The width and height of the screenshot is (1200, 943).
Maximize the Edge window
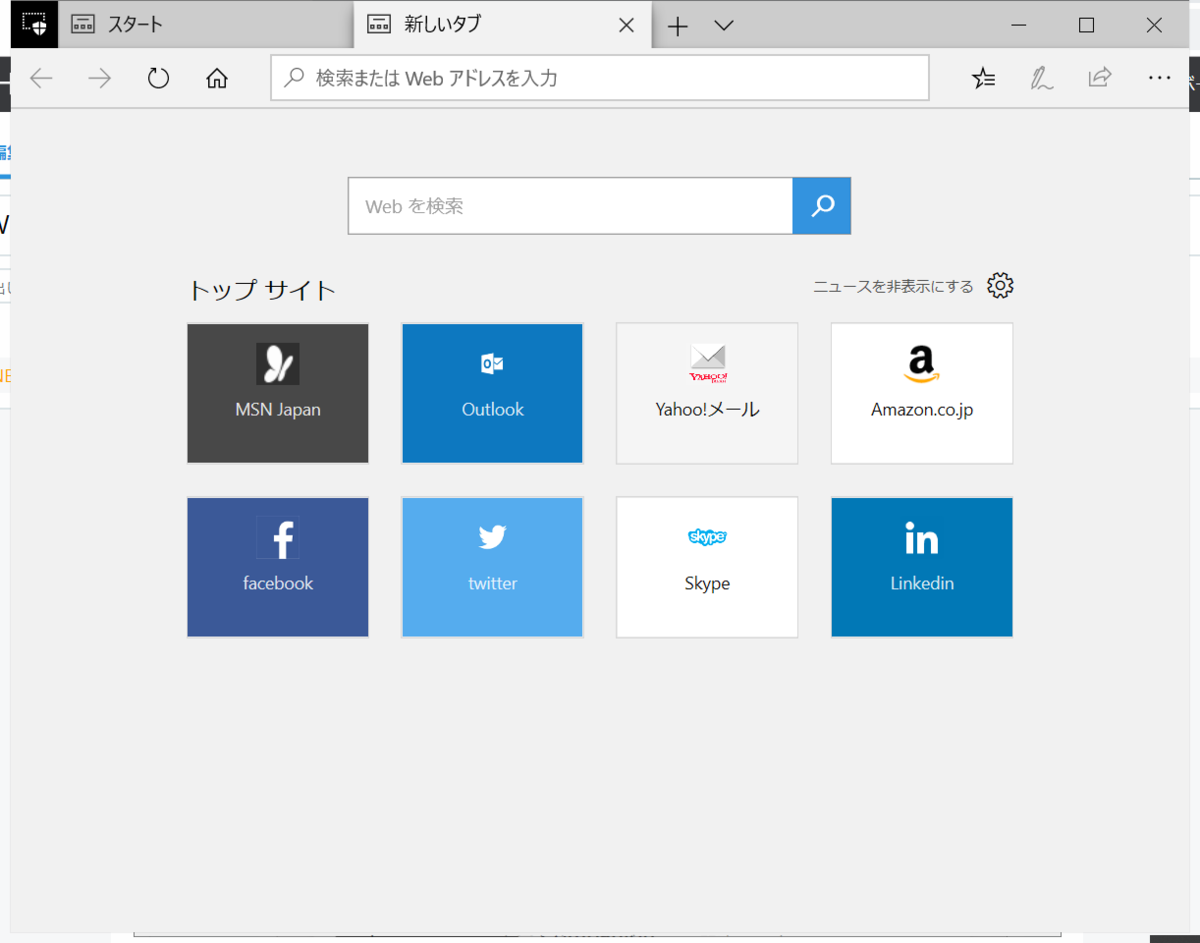(x=1086, y=25)
